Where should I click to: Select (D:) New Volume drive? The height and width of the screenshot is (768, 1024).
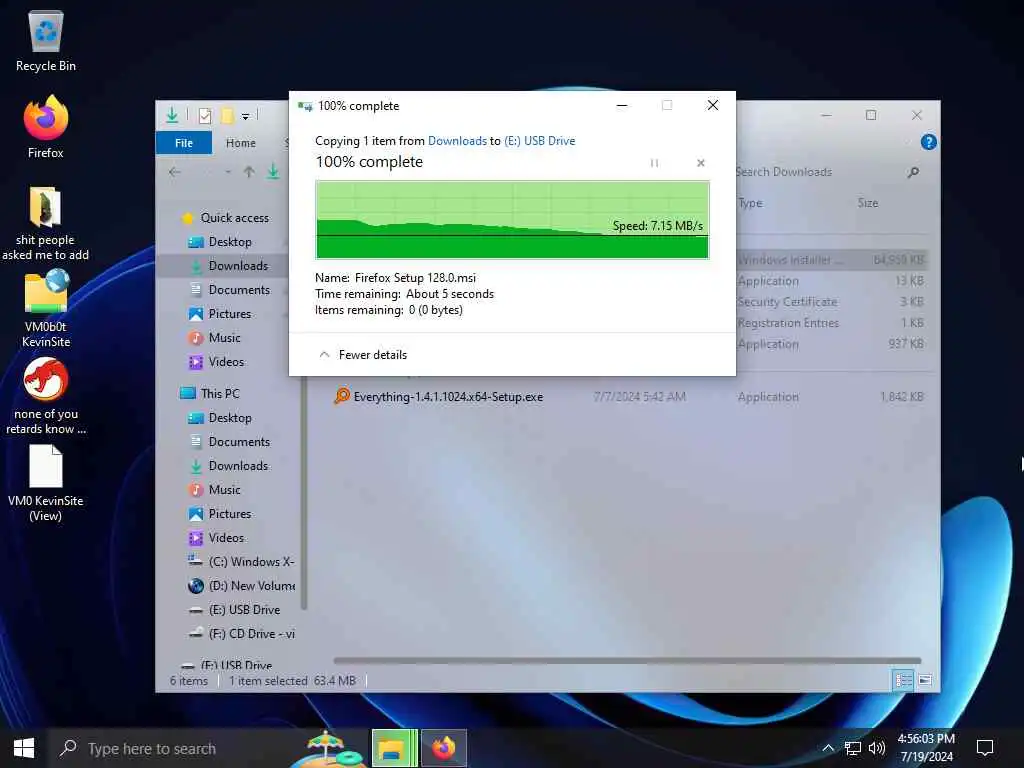(241, 586)
